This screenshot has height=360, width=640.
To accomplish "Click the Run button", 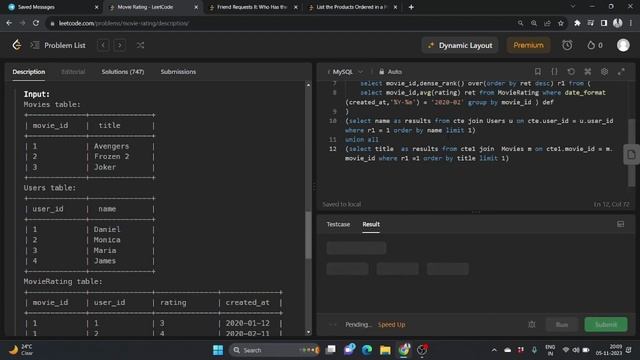I will [x=562, y=325].
